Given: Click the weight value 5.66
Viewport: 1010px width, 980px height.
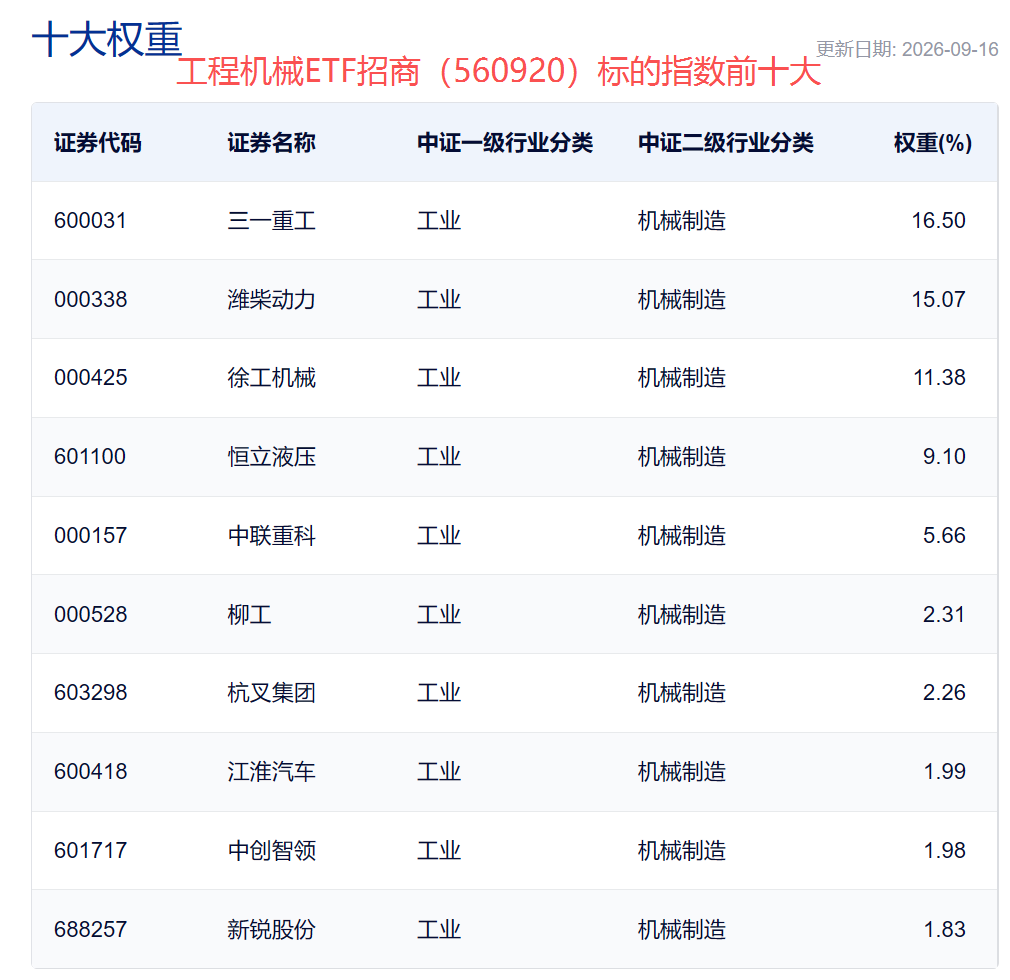Looking at the screenshot, I should pyautogui.click(x=944, y=535).
